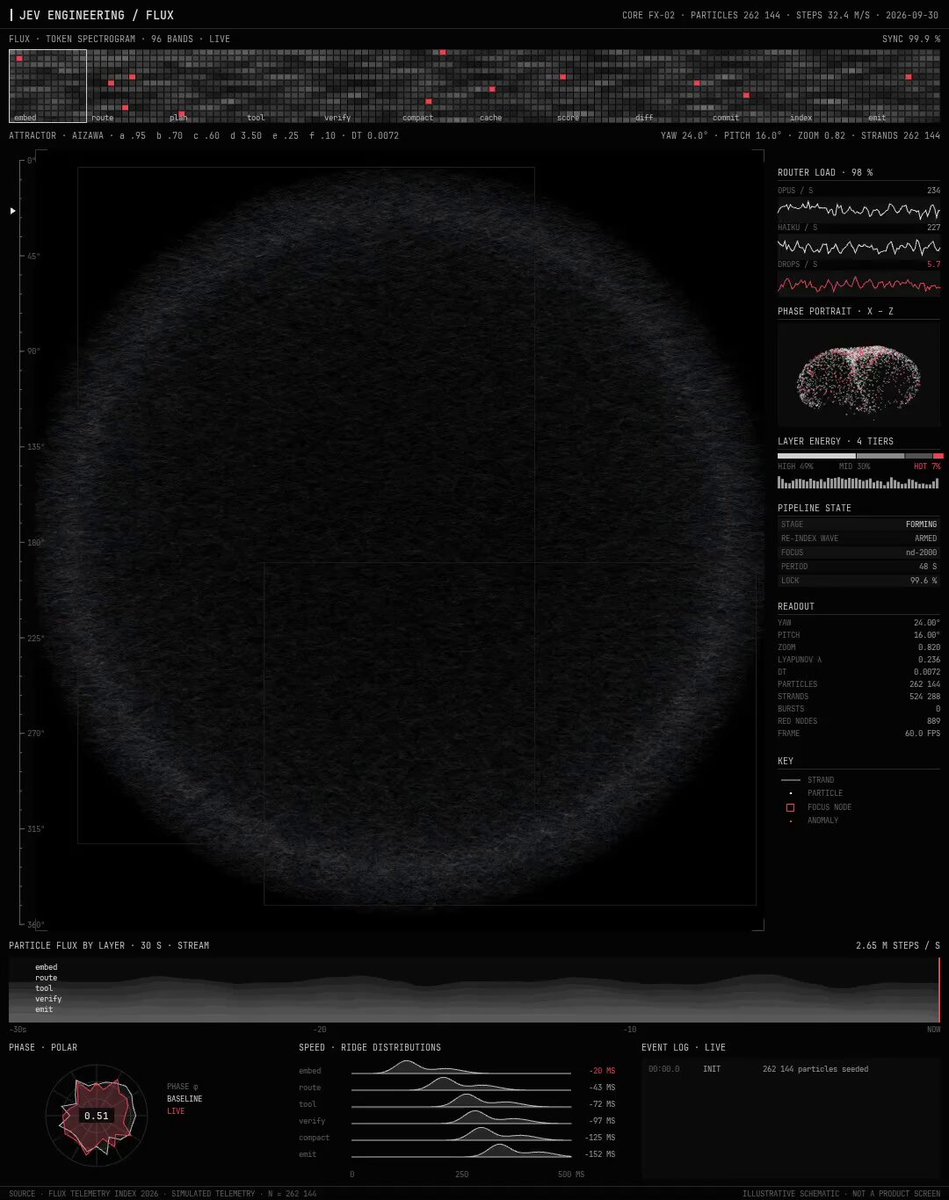Select the FOCUS value nd-2000
Viewport: 949px width, 1200px height.
coord(921,552)
